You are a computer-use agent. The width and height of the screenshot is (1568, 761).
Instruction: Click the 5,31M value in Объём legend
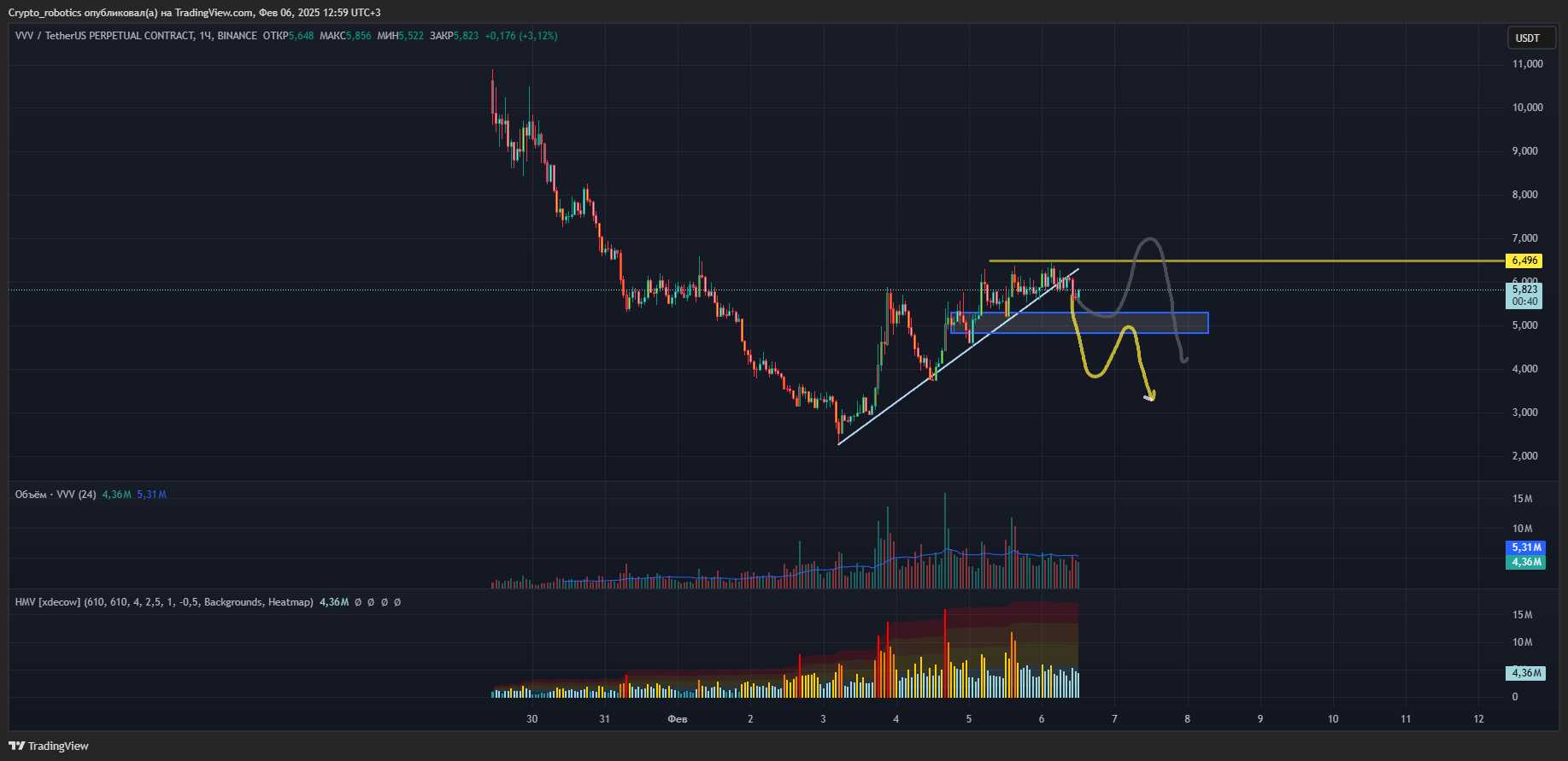pos(151,495)
